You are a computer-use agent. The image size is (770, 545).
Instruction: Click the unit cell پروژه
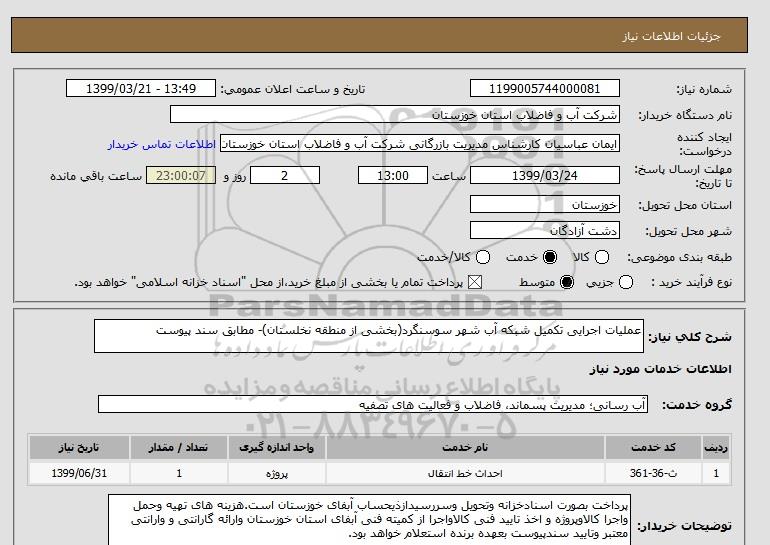(276, 473)
